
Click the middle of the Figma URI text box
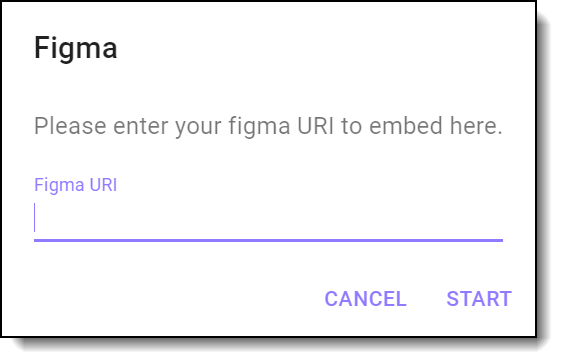click(268, 218)
